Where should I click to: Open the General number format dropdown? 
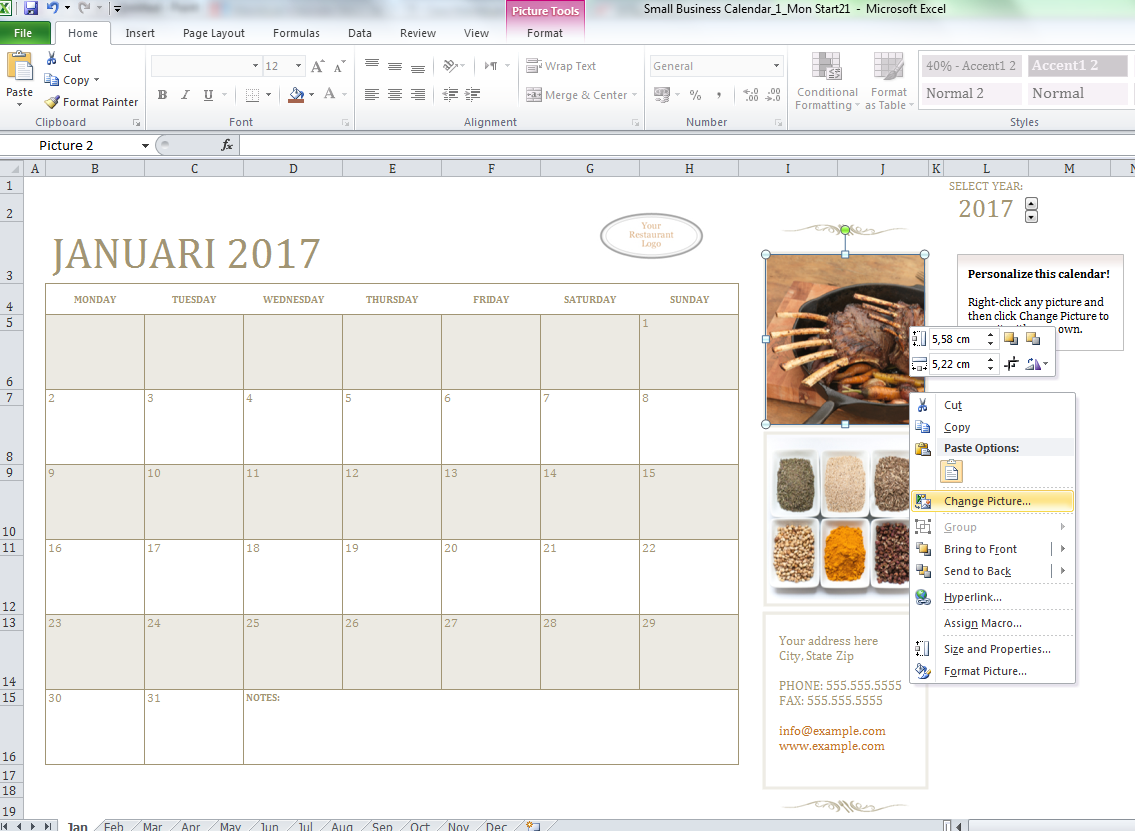pos(778,65)
